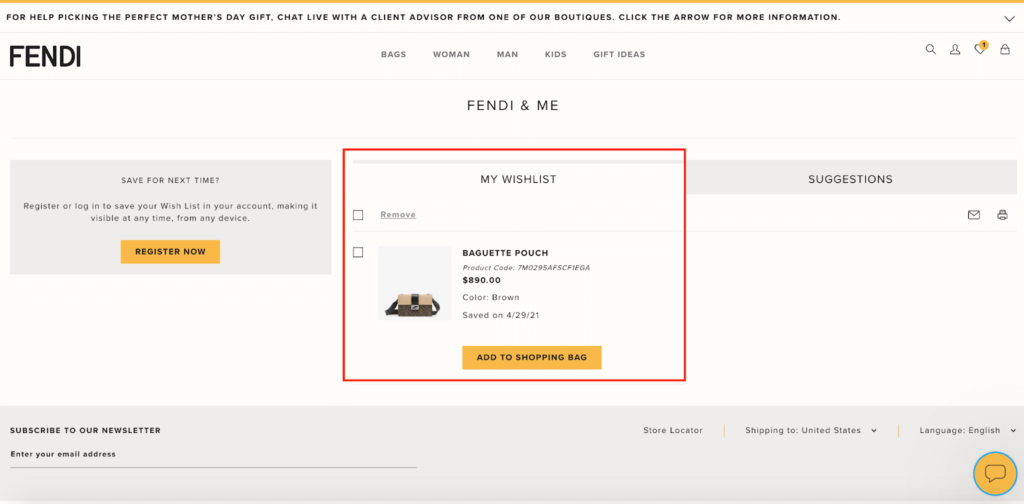Tick the select-all checkbox beside Remove
The width and height of the screenshot is (1024, 504).
(x=358, y=215)
